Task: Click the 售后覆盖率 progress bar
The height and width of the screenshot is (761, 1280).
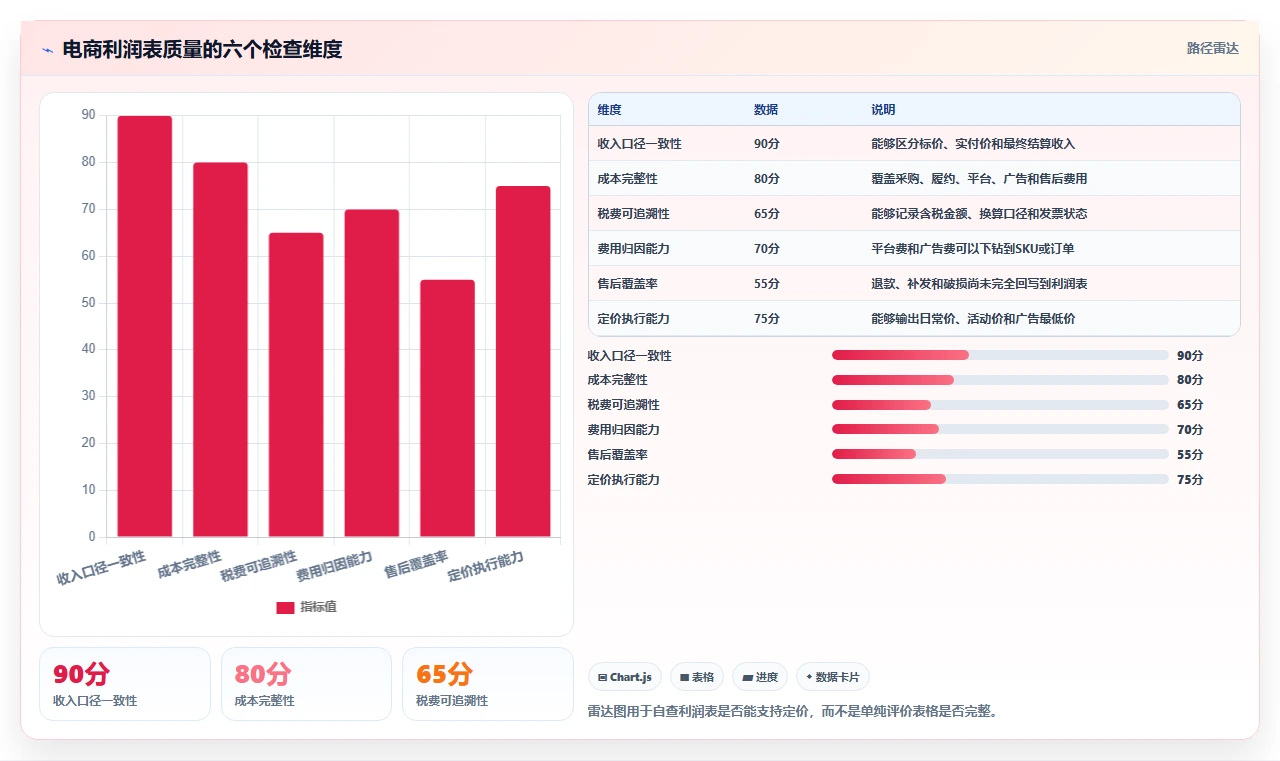Action: [1000, 454]
